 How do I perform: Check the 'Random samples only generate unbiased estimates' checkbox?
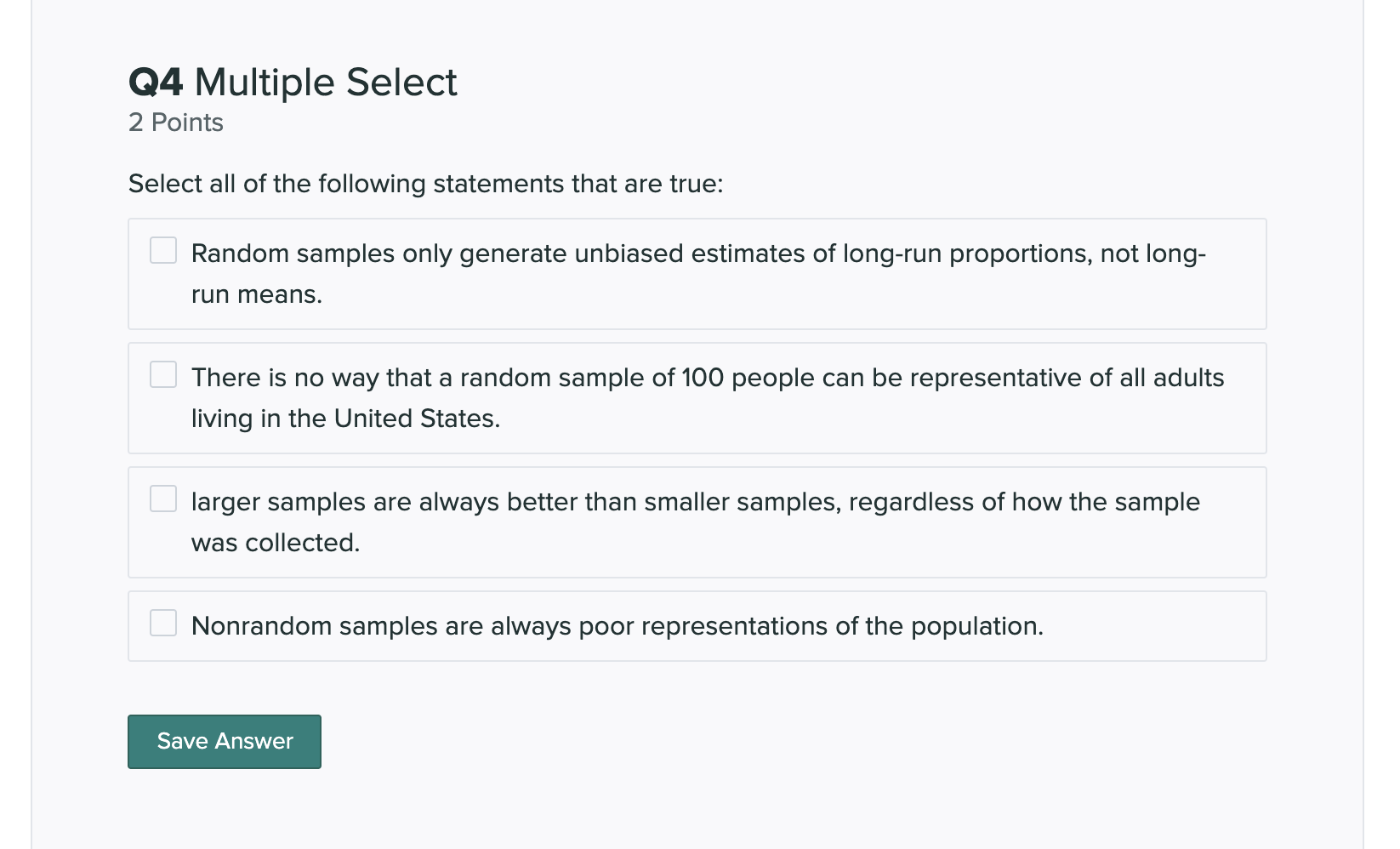click(163, 250)
